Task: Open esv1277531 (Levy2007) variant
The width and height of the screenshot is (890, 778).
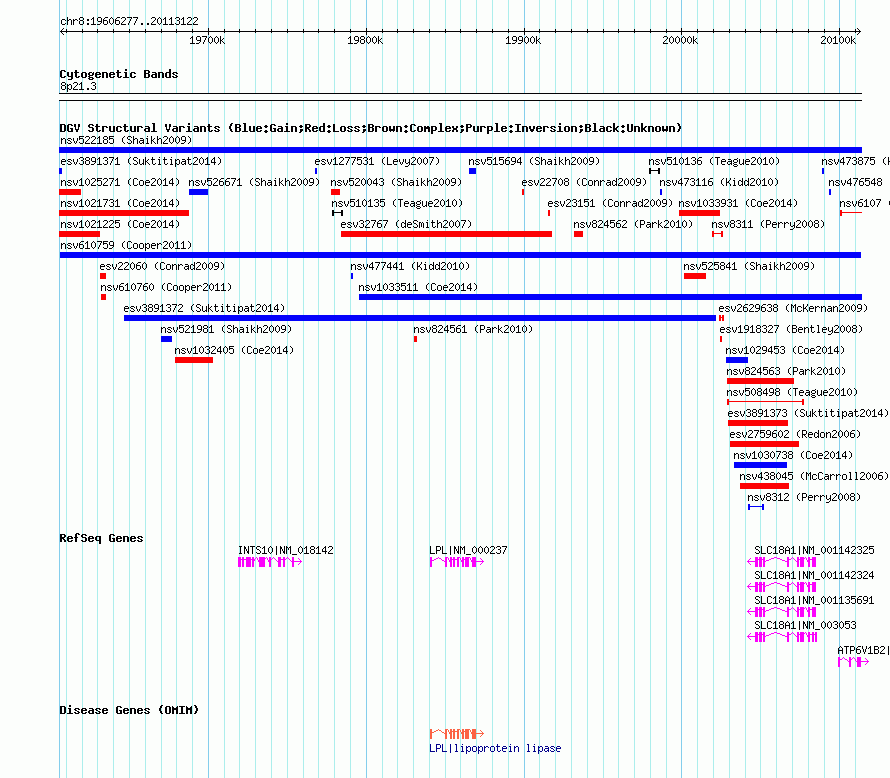Action: pyautogui.click(x=377, y=161)
